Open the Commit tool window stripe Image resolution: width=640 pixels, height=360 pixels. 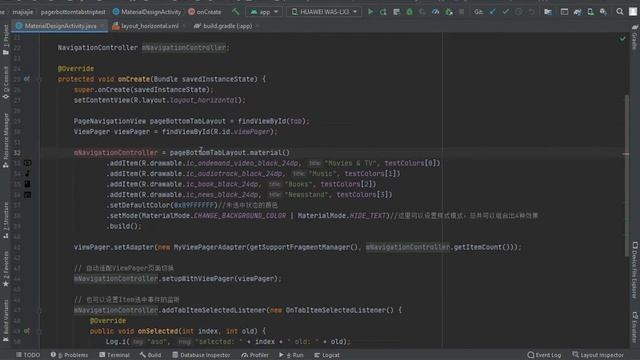click(x=6, y=83)
